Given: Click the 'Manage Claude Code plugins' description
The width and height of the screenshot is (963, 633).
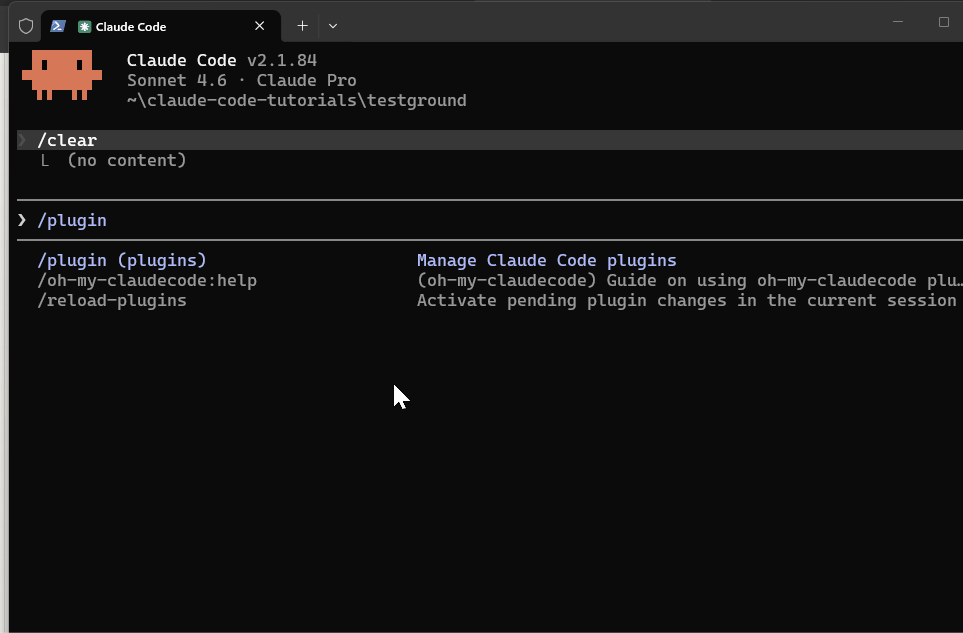Looking at the screenshot, I should click(x=546, y=260).
